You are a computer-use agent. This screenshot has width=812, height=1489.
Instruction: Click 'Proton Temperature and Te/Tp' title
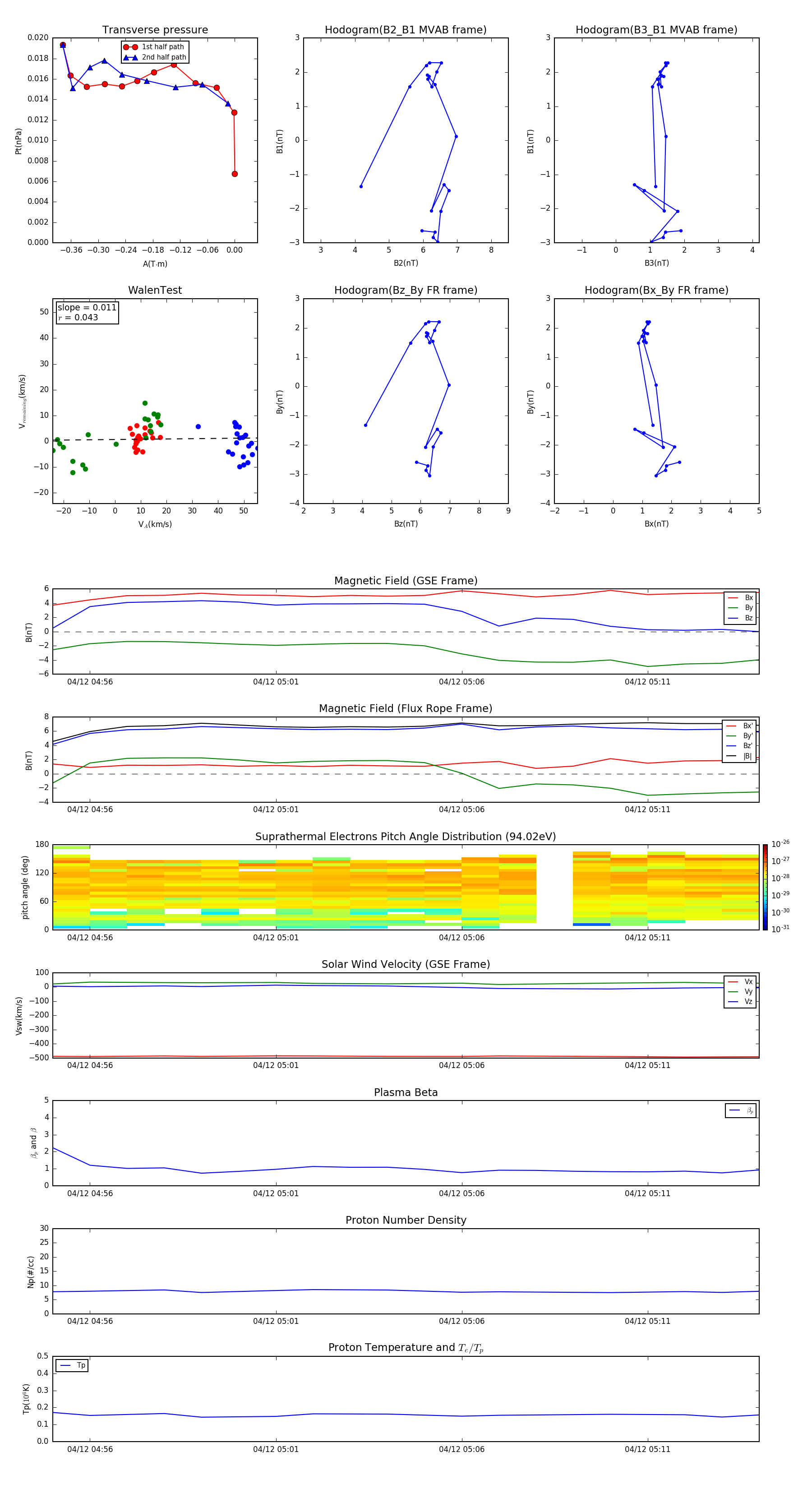coord(406,1348)
